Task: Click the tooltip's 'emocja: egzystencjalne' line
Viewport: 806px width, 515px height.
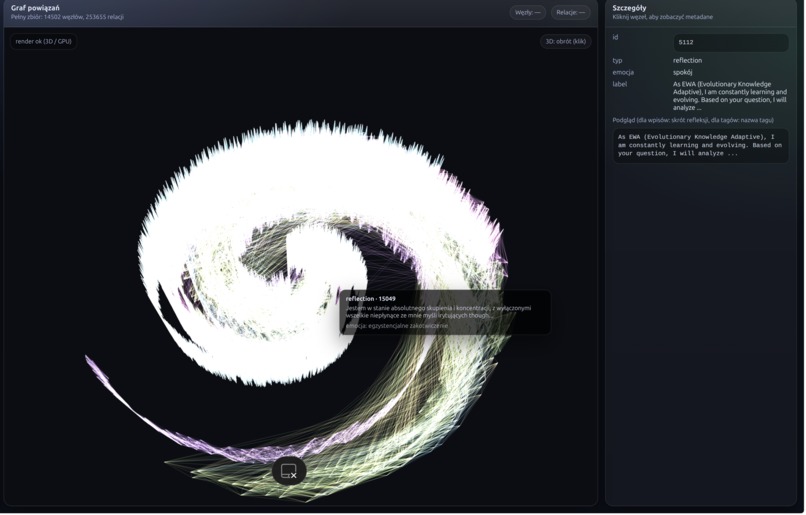Action: pos(396,326)
